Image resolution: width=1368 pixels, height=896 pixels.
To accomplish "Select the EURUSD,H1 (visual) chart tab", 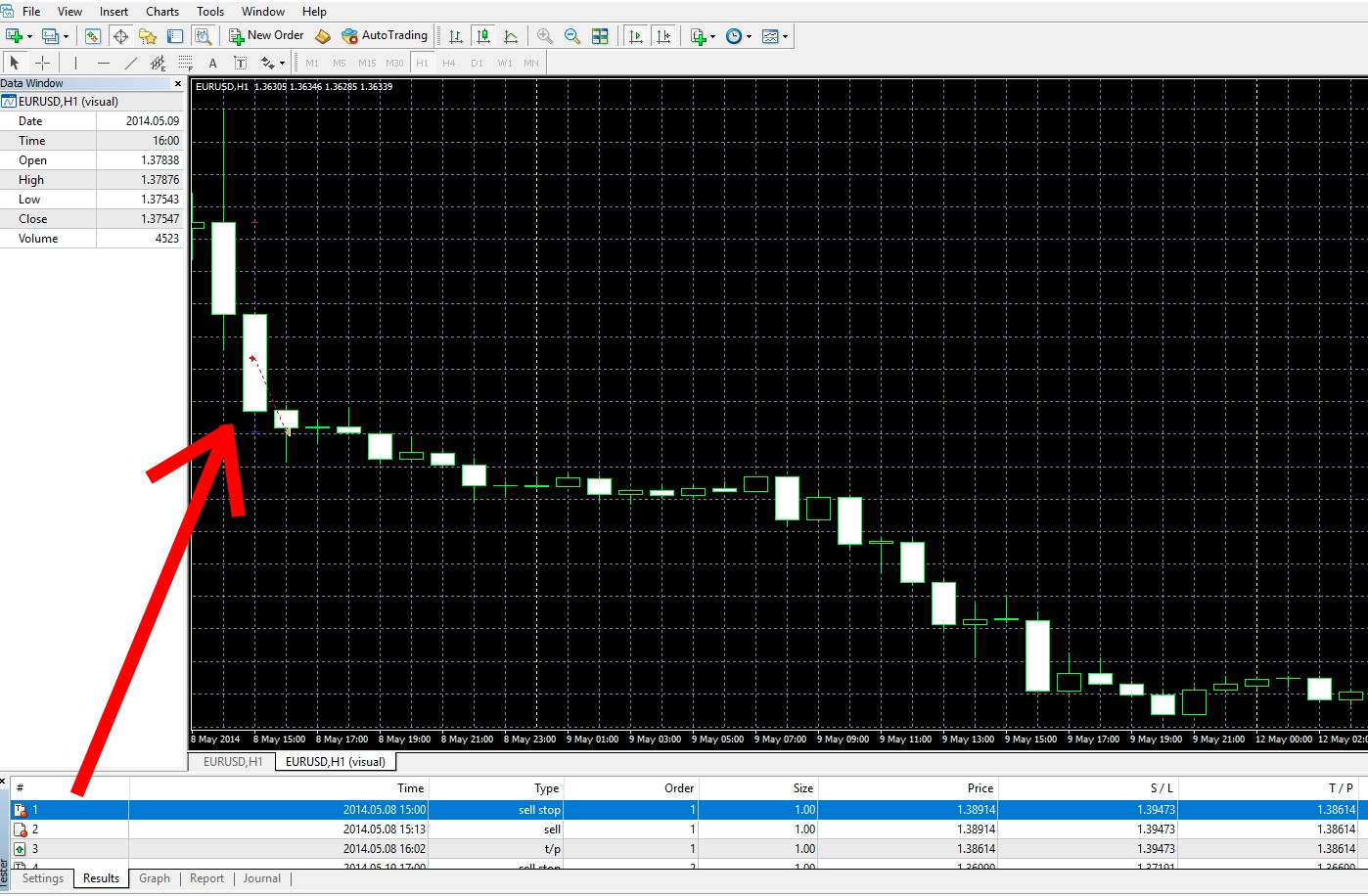I will 336,762.
